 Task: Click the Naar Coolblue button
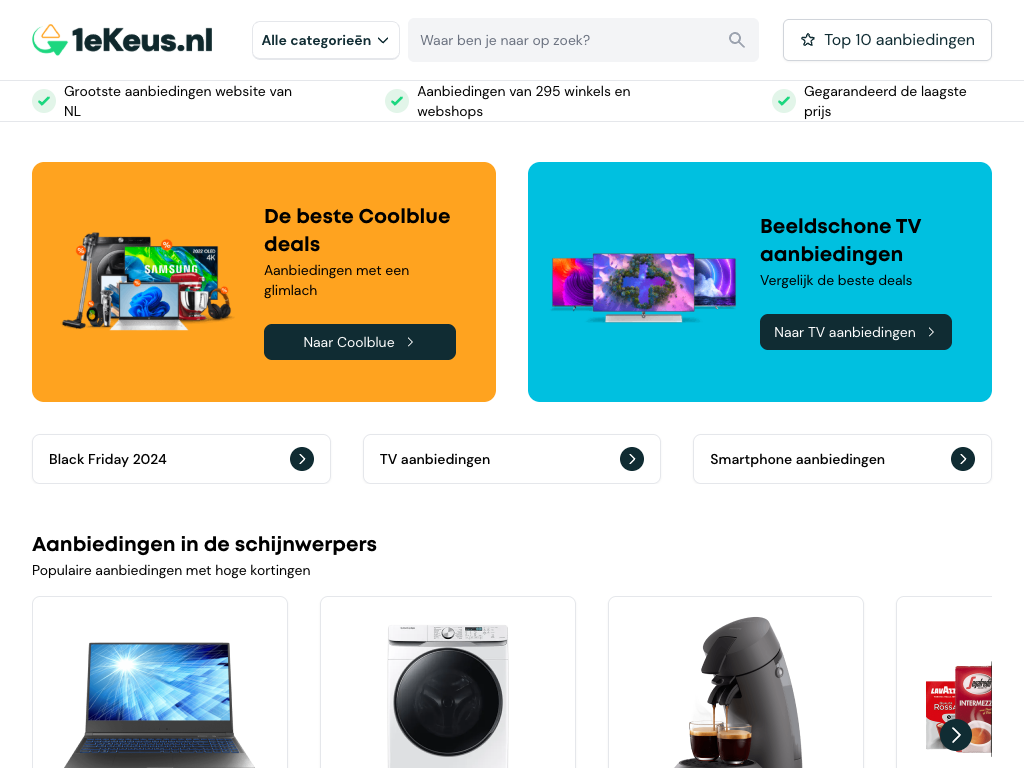point(360,342)
